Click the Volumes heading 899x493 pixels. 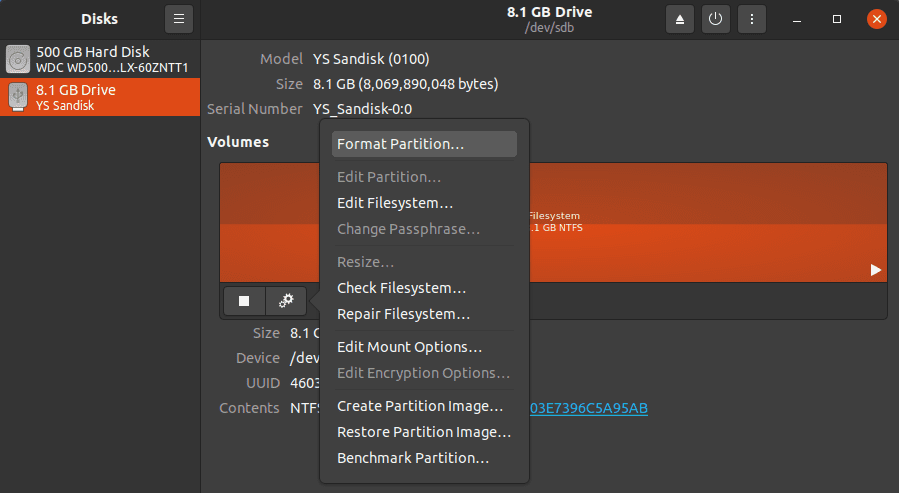click(x=238, y=142)
